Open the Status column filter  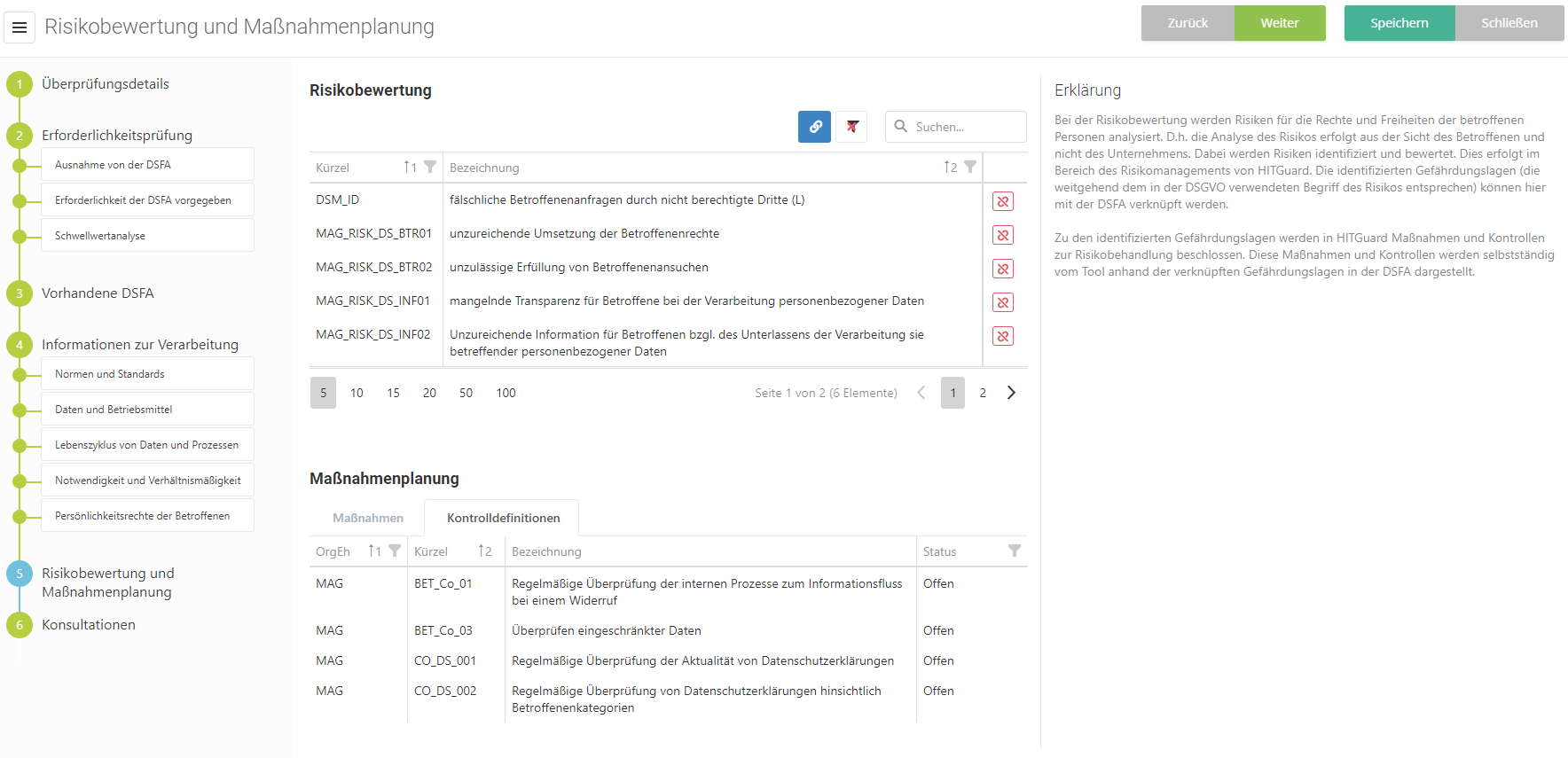1014,551
